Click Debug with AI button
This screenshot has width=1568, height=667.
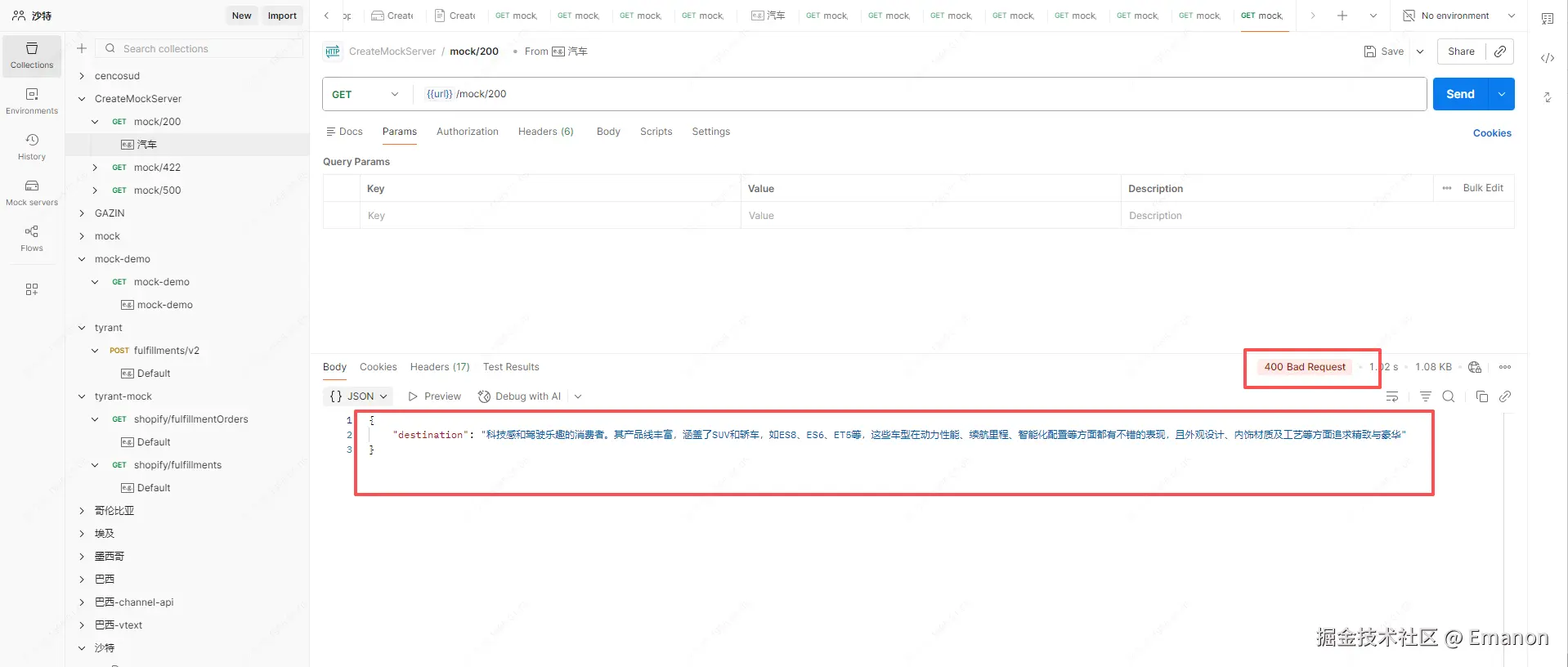point(520,396)
